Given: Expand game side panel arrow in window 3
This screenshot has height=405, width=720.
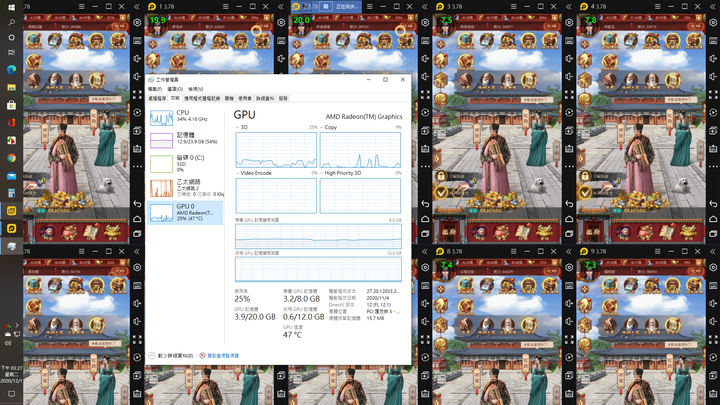Looking at the screenshot, I should 437,159.
